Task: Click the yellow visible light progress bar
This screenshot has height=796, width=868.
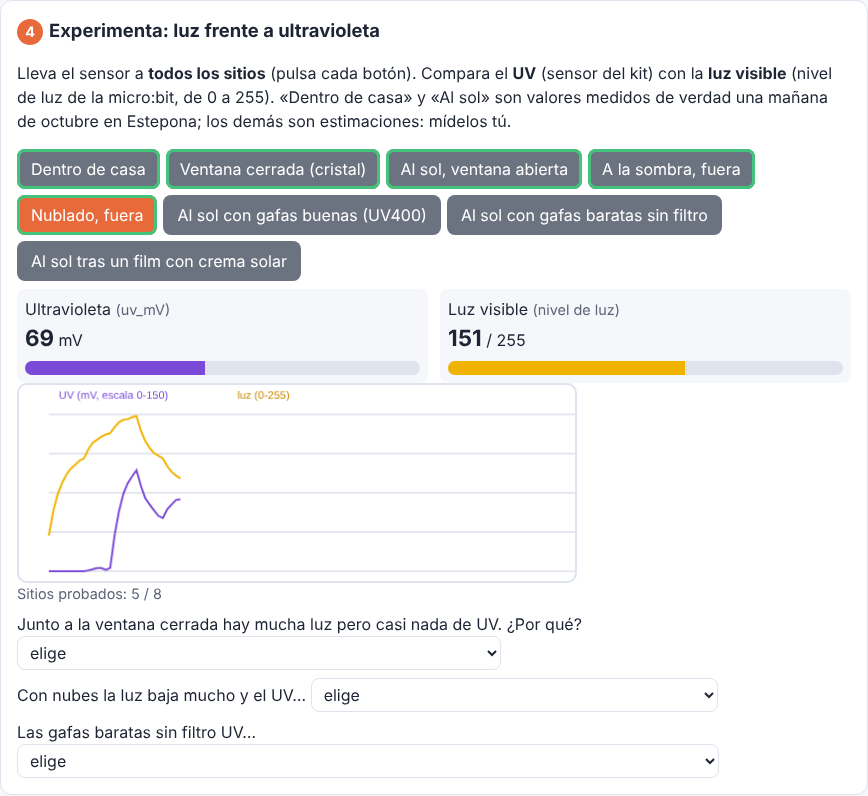Action: pyautogui.click(x=645, y=368)
